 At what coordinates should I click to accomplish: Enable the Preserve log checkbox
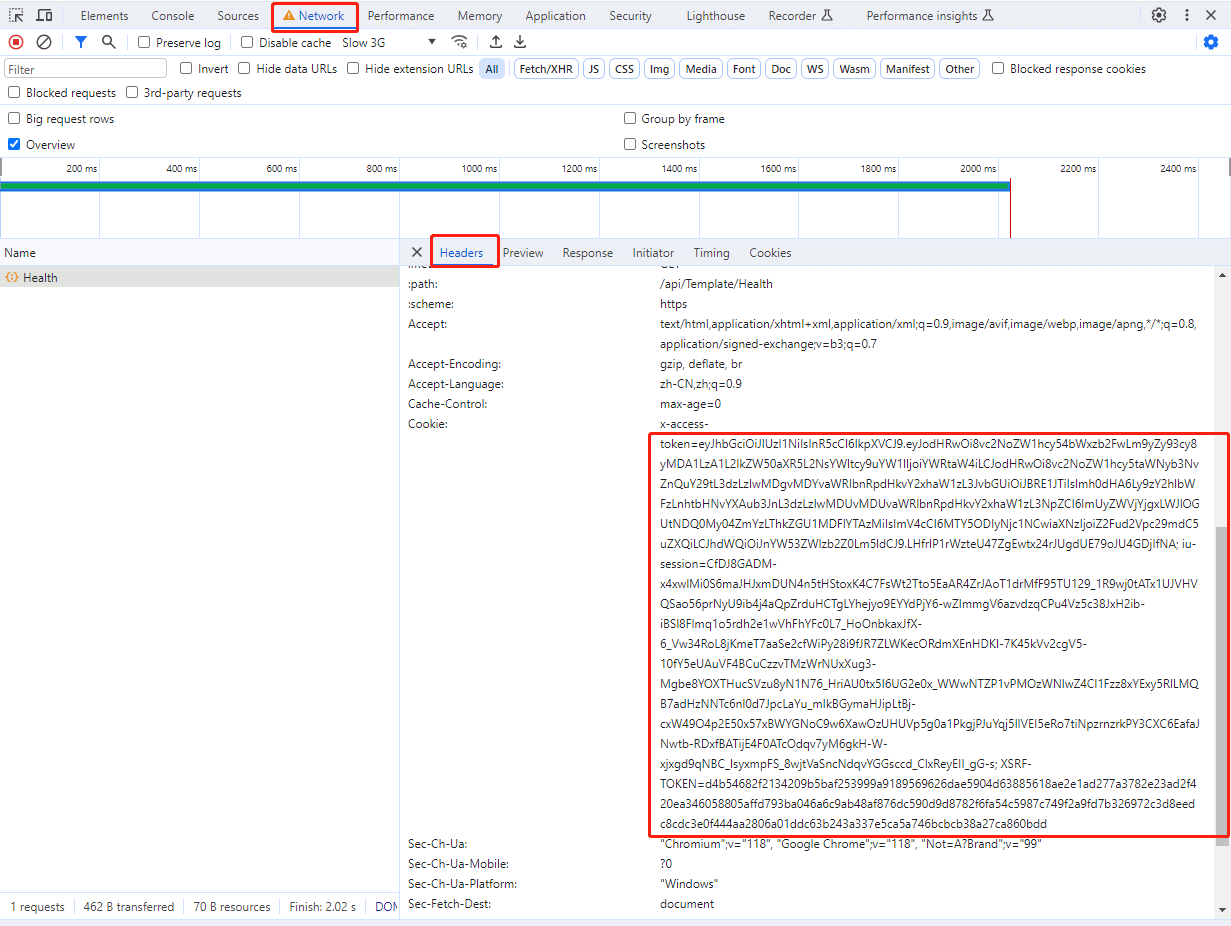[145, 43]
